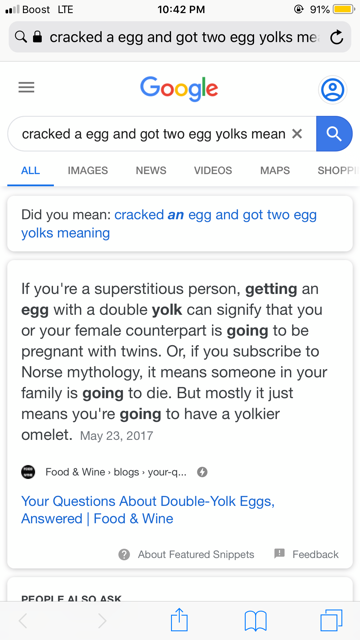
Task: Focus the Google search text field
Action: pyautogui.click(x=153, y=133)
